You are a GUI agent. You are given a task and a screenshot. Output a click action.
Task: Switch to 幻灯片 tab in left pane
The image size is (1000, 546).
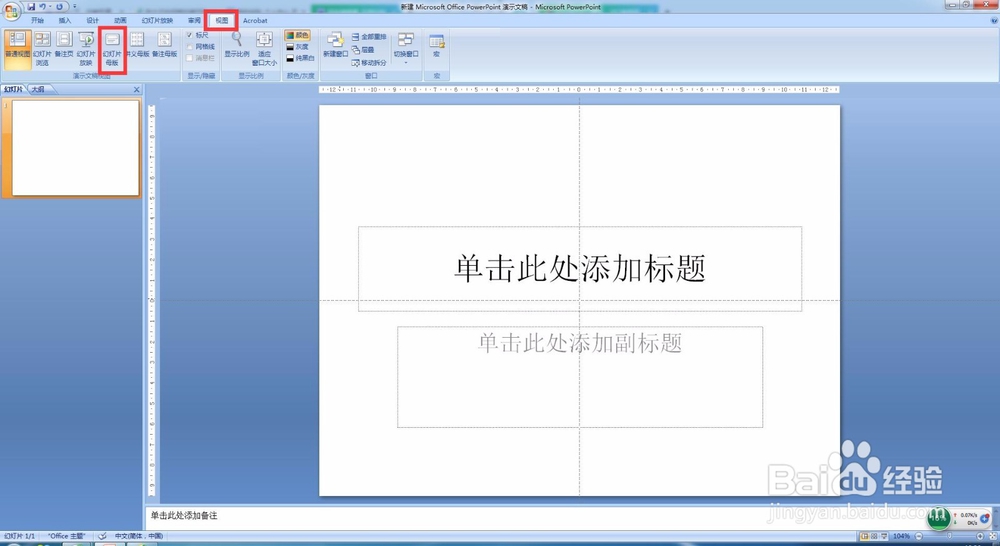point(13,89)
